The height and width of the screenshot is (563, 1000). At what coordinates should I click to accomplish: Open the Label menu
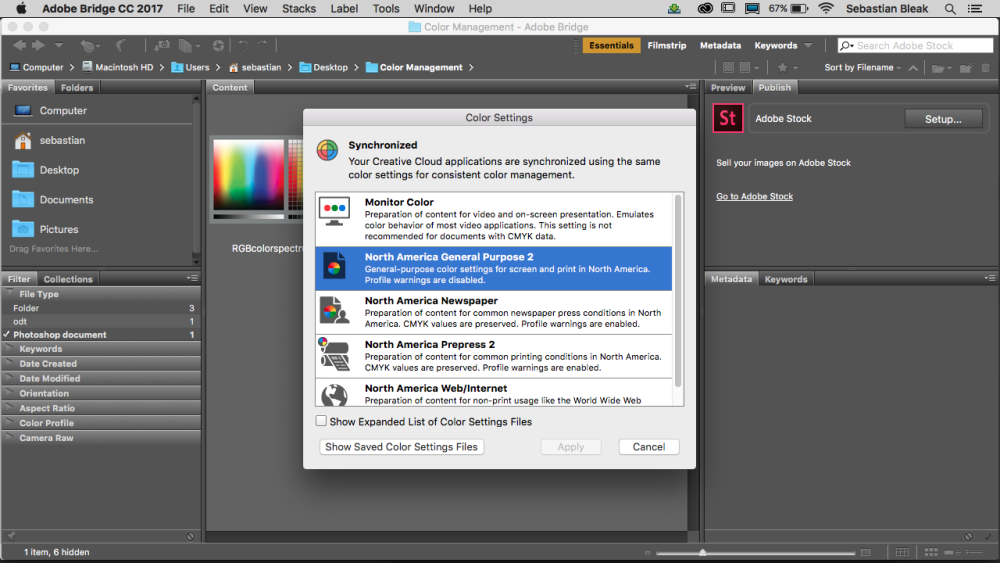pyautogui.click(x=344, y=9)
